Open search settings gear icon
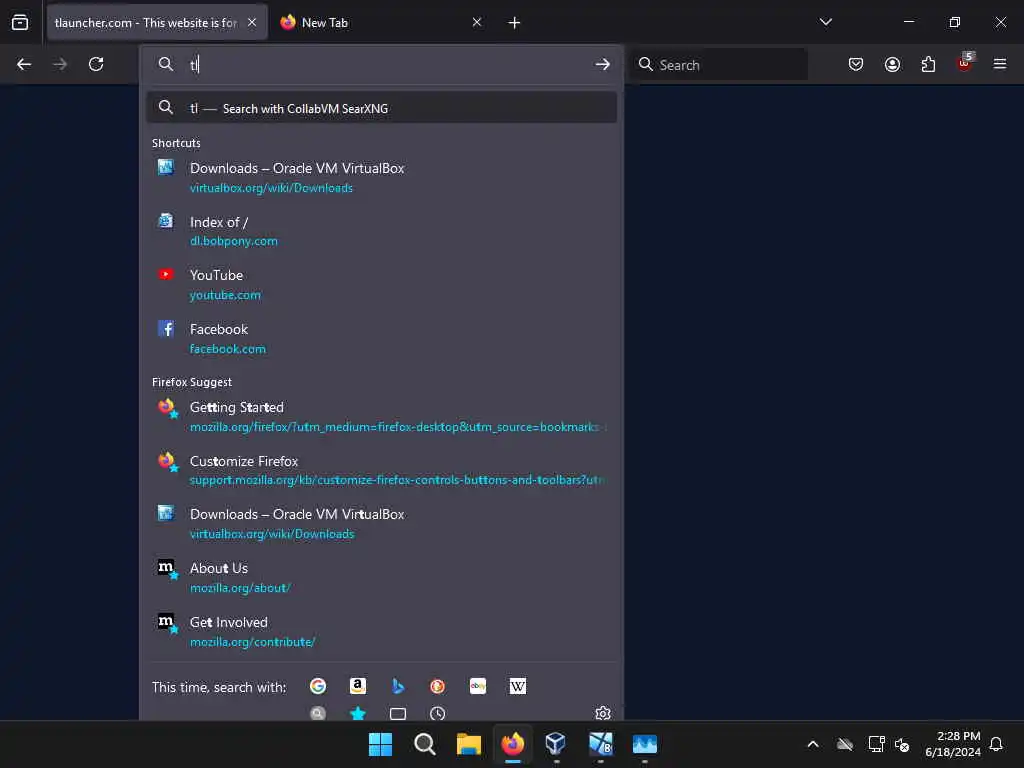 pyautogui.click(x=603, y=712)
